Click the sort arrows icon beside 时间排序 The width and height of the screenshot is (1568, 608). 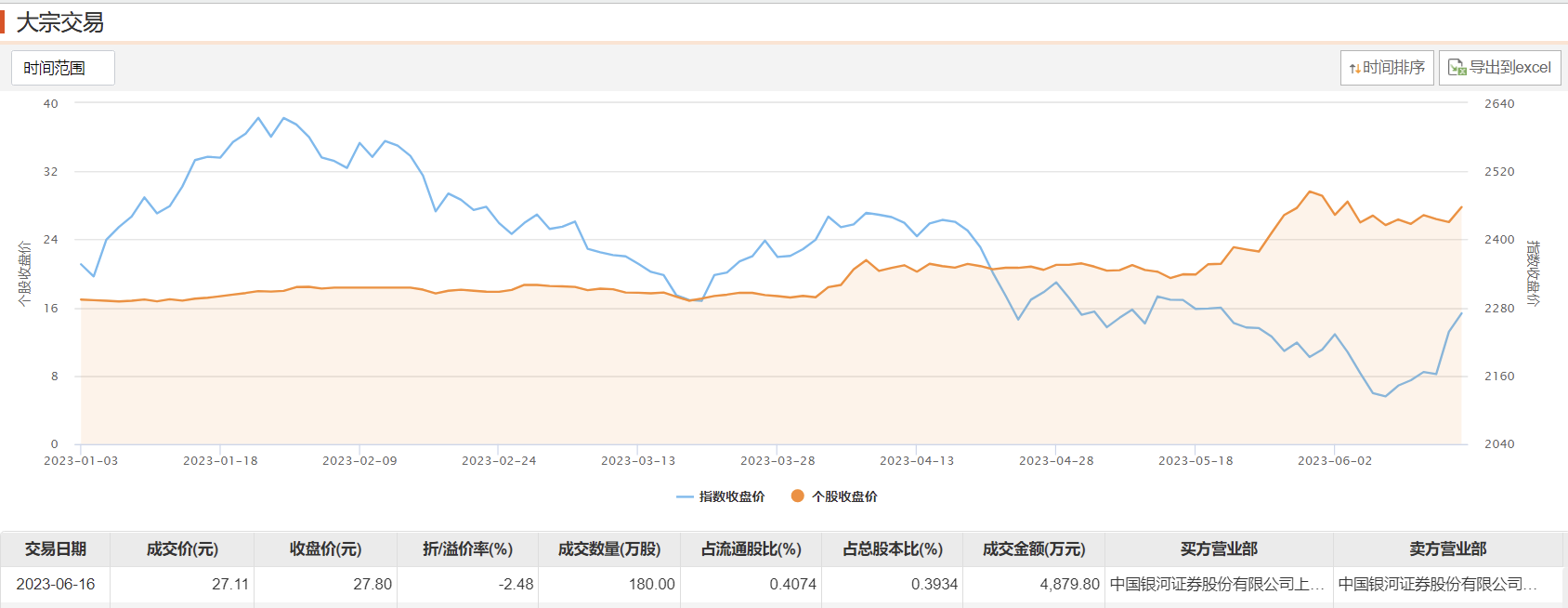pos(1355,69)
